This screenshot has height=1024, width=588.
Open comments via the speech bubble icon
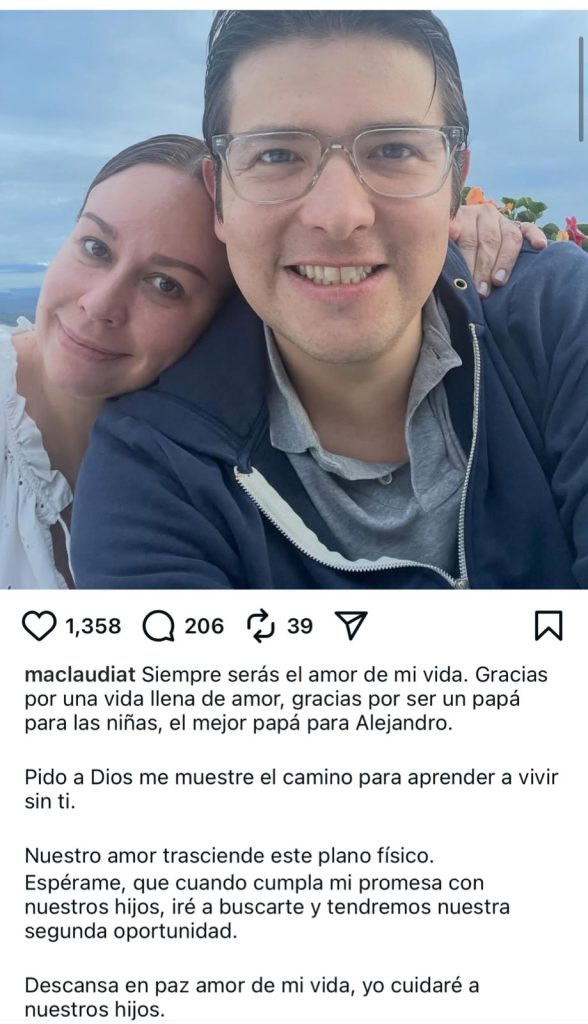(x=158, y=627)
